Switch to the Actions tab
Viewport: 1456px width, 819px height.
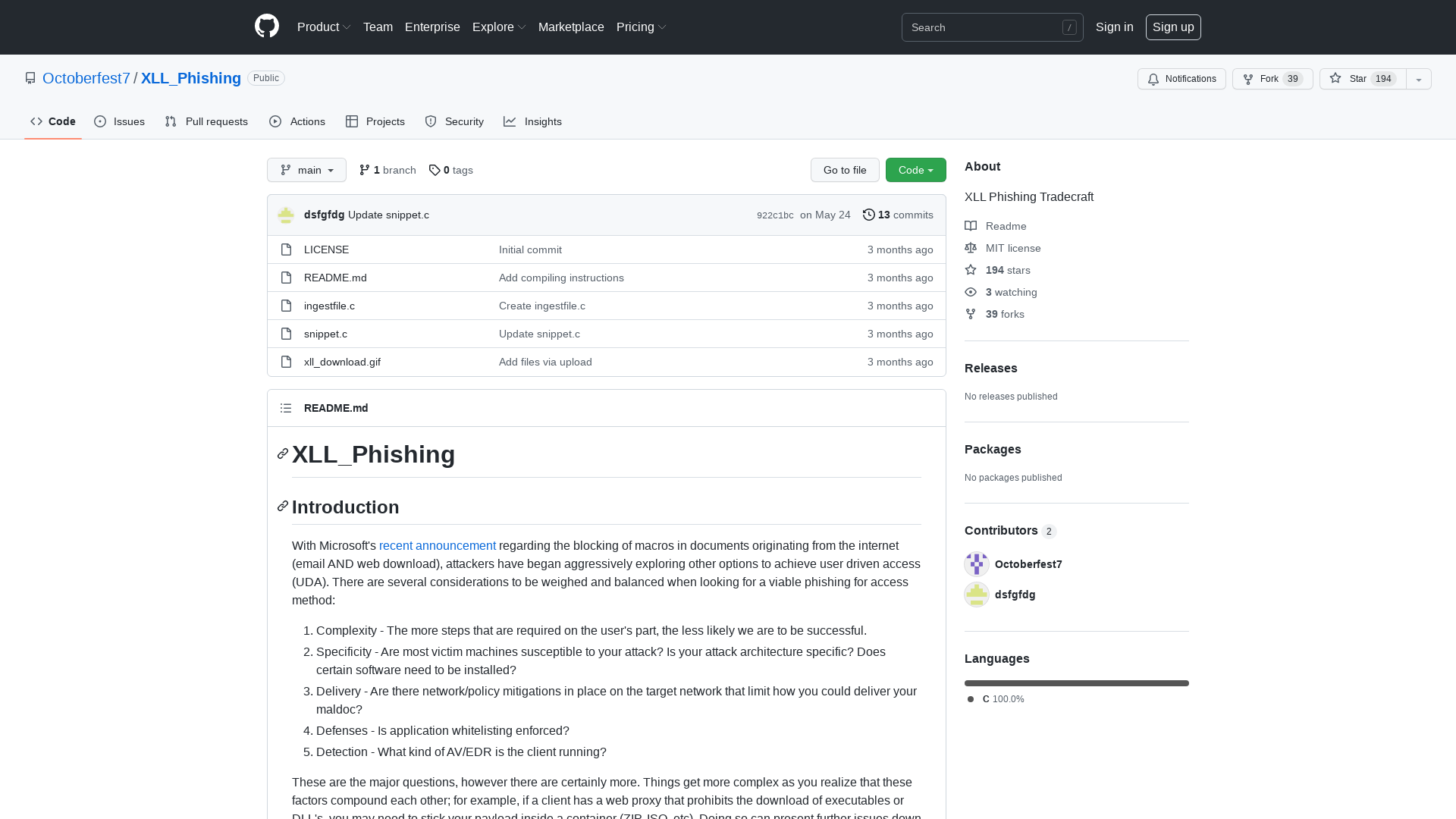pos(297,121)
